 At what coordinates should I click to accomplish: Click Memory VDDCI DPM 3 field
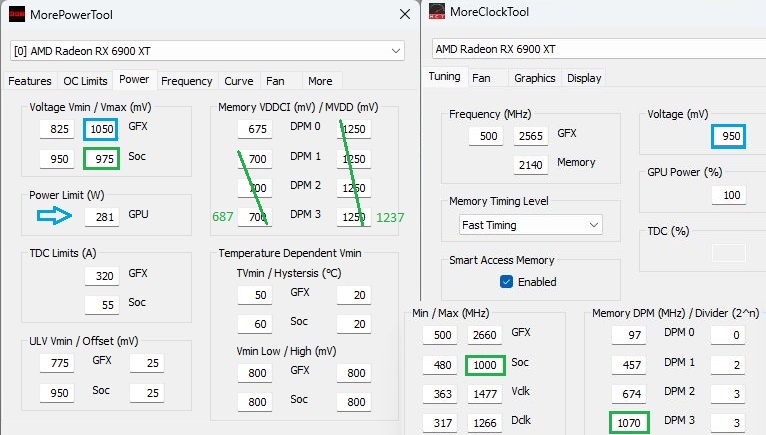tap(255, 217)
